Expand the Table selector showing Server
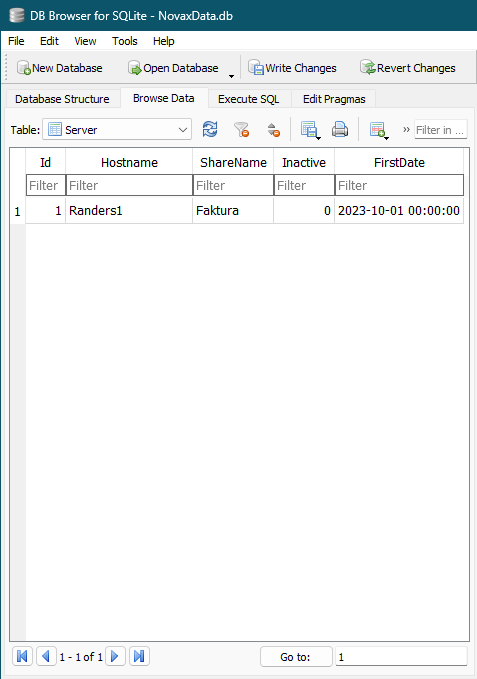 pos(117,129)
